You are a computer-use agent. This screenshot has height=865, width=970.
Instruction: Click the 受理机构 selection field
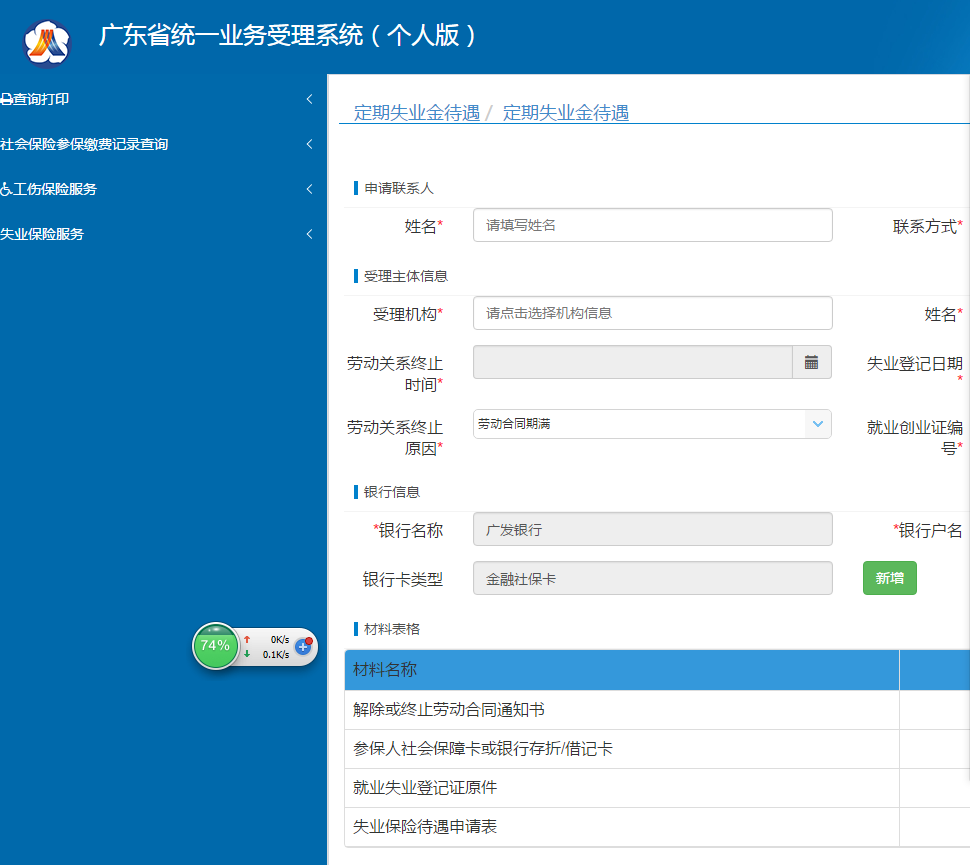click(x=652, y=313)
